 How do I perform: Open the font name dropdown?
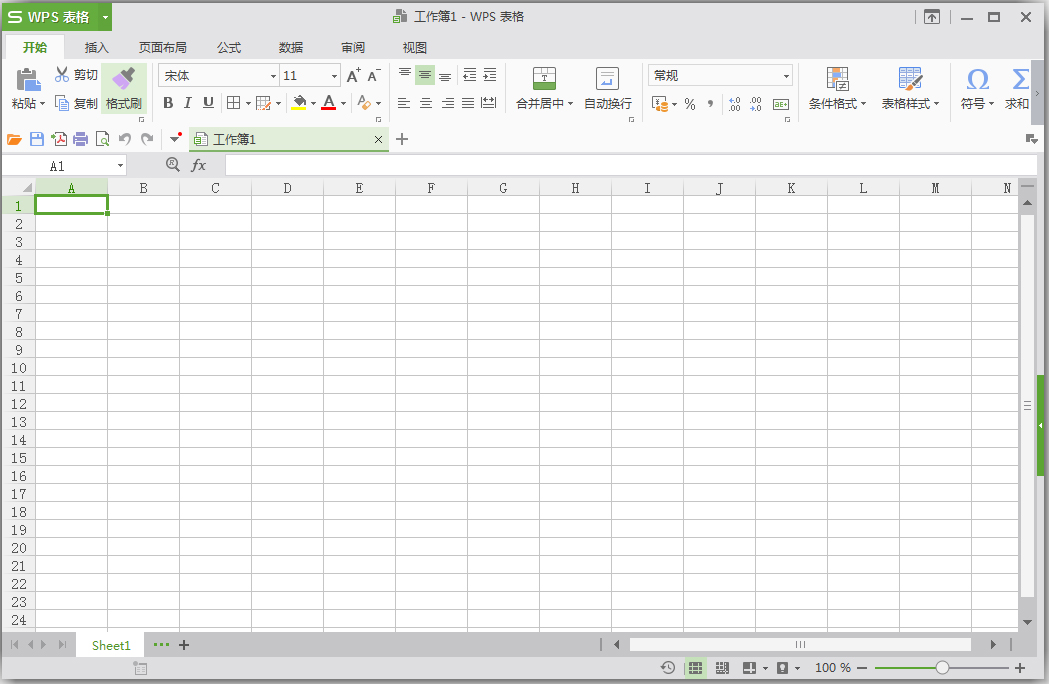[x=275, y=75]
